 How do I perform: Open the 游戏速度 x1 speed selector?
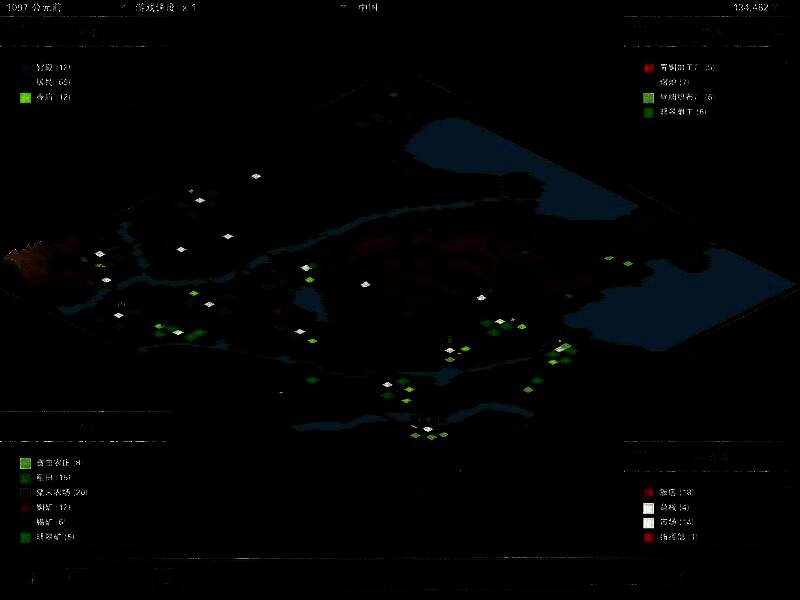(167, 7)
